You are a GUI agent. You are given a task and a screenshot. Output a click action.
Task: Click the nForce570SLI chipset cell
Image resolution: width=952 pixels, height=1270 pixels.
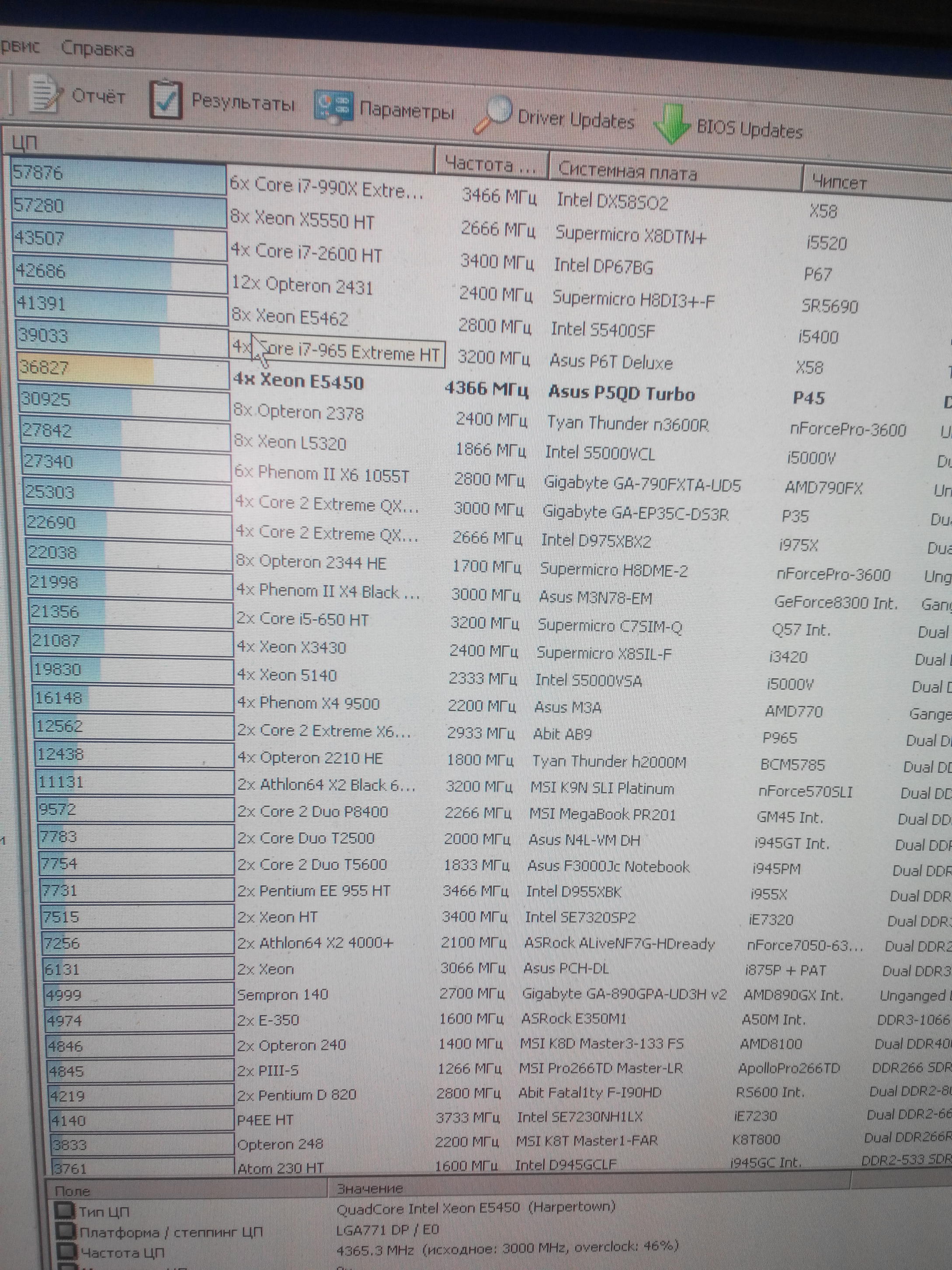(805, 792)
